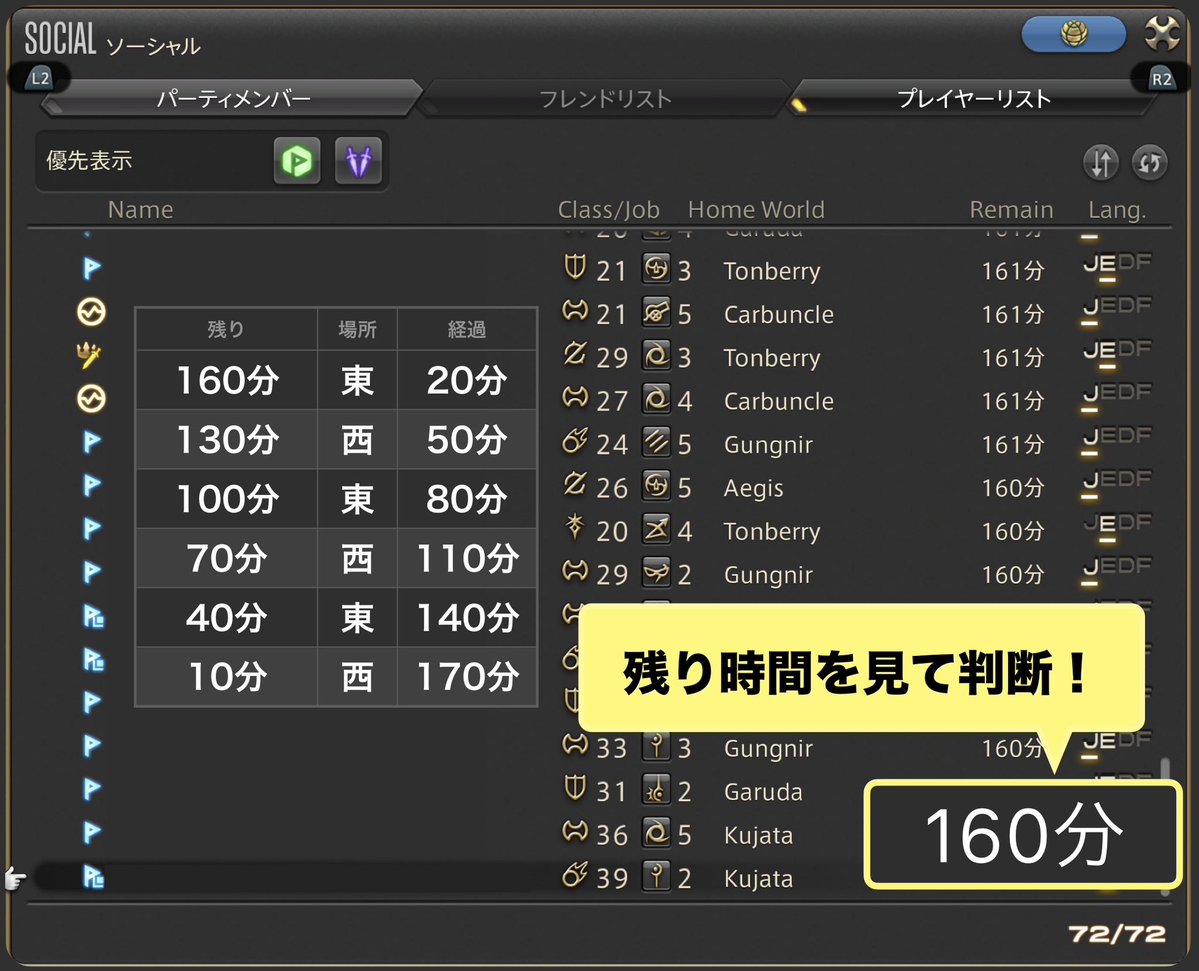This screenshot has height=971, width=1199.
Task: Click the job icon in the level 27 Carbuncle row
Action: click(x=656, y=400)
